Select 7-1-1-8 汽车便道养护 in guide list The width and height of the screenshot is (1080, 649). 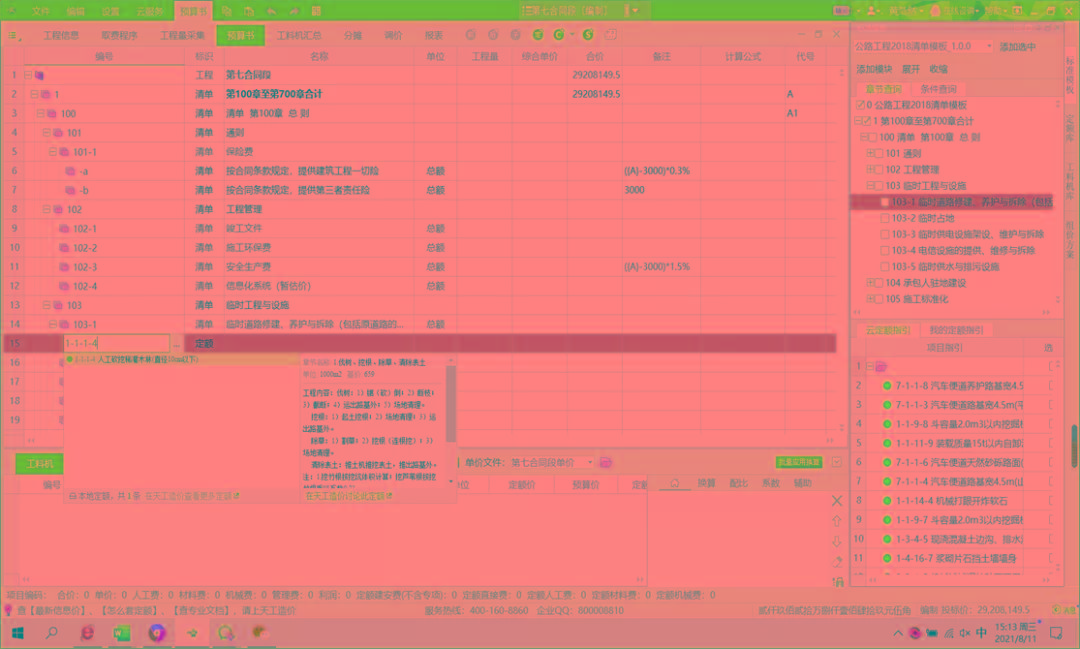959,386
